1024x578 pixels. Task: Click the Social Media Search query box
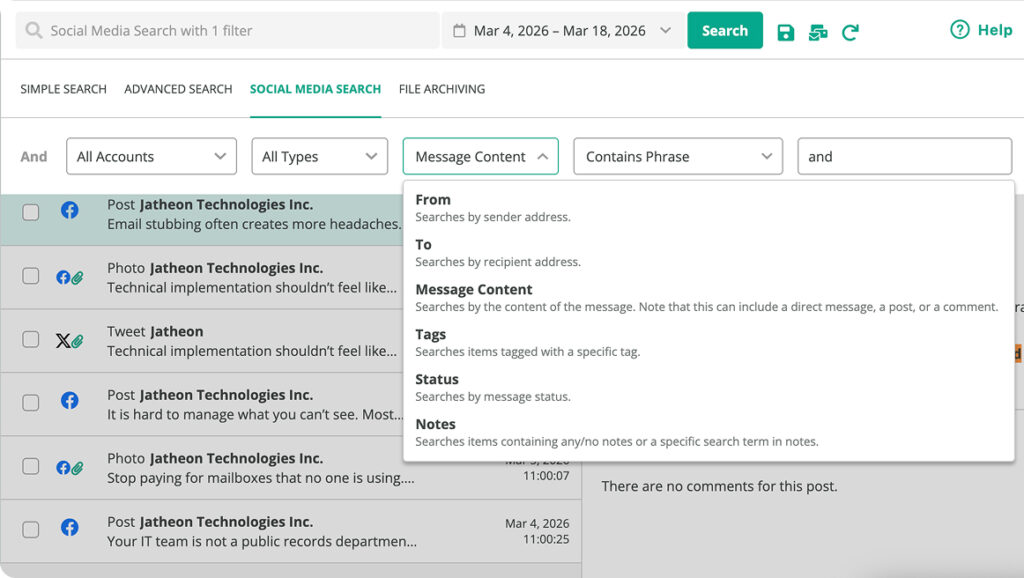[227, 30]
